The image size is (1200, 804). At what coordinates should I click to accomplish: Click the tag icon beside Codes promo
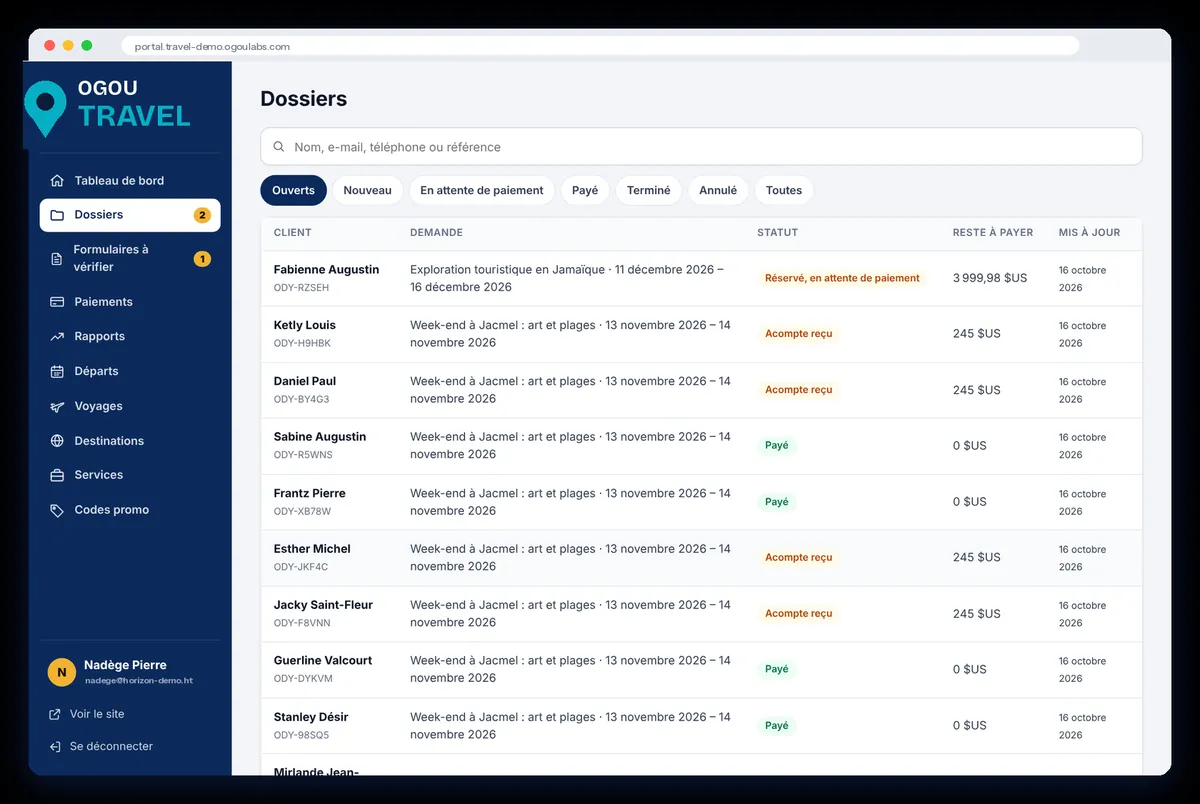pos(57,510)
